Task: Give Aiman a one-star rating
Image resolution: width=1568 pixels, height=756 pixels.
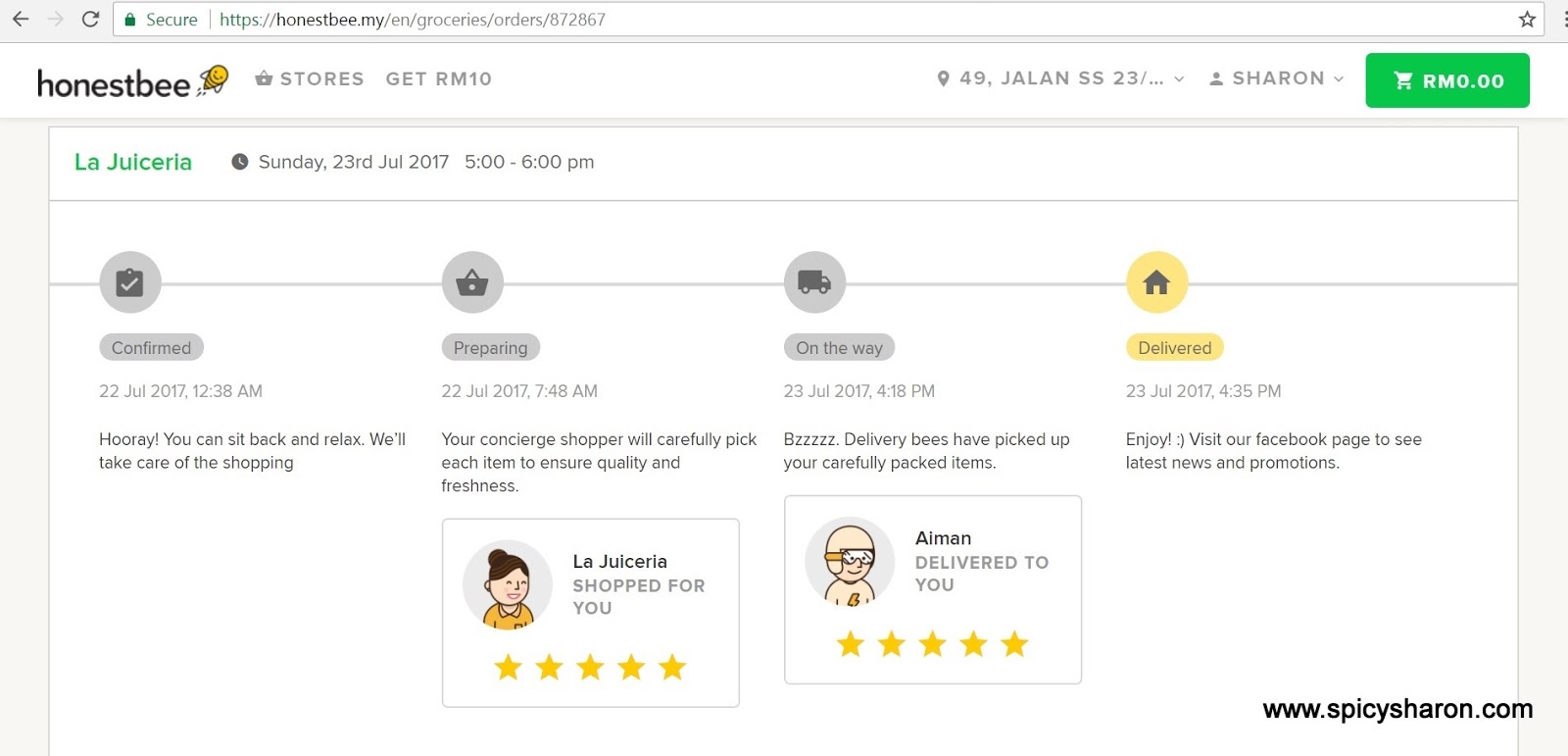Action: click(x=850, y=644)
